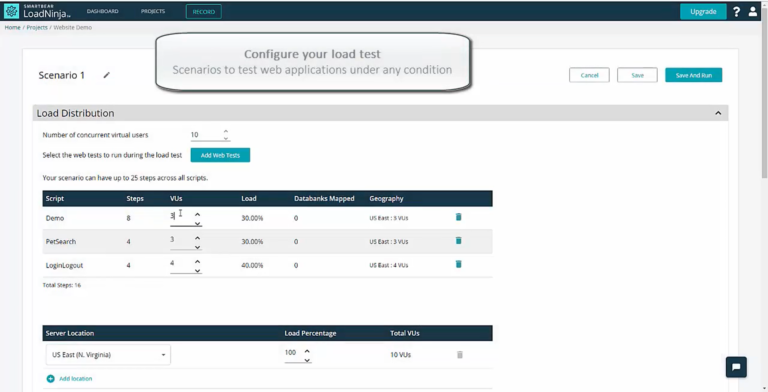Go to Projects breadcrumb

(37, 27)
